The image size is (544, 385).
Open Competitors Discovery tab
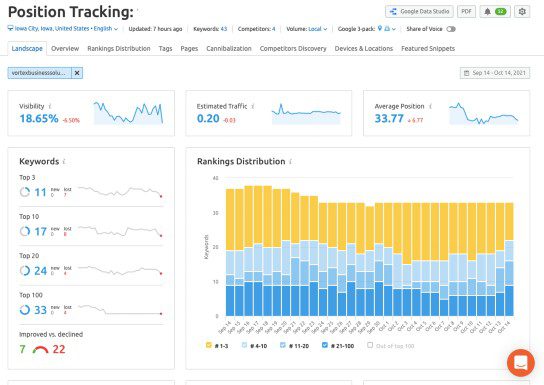[x=293, y=49]
